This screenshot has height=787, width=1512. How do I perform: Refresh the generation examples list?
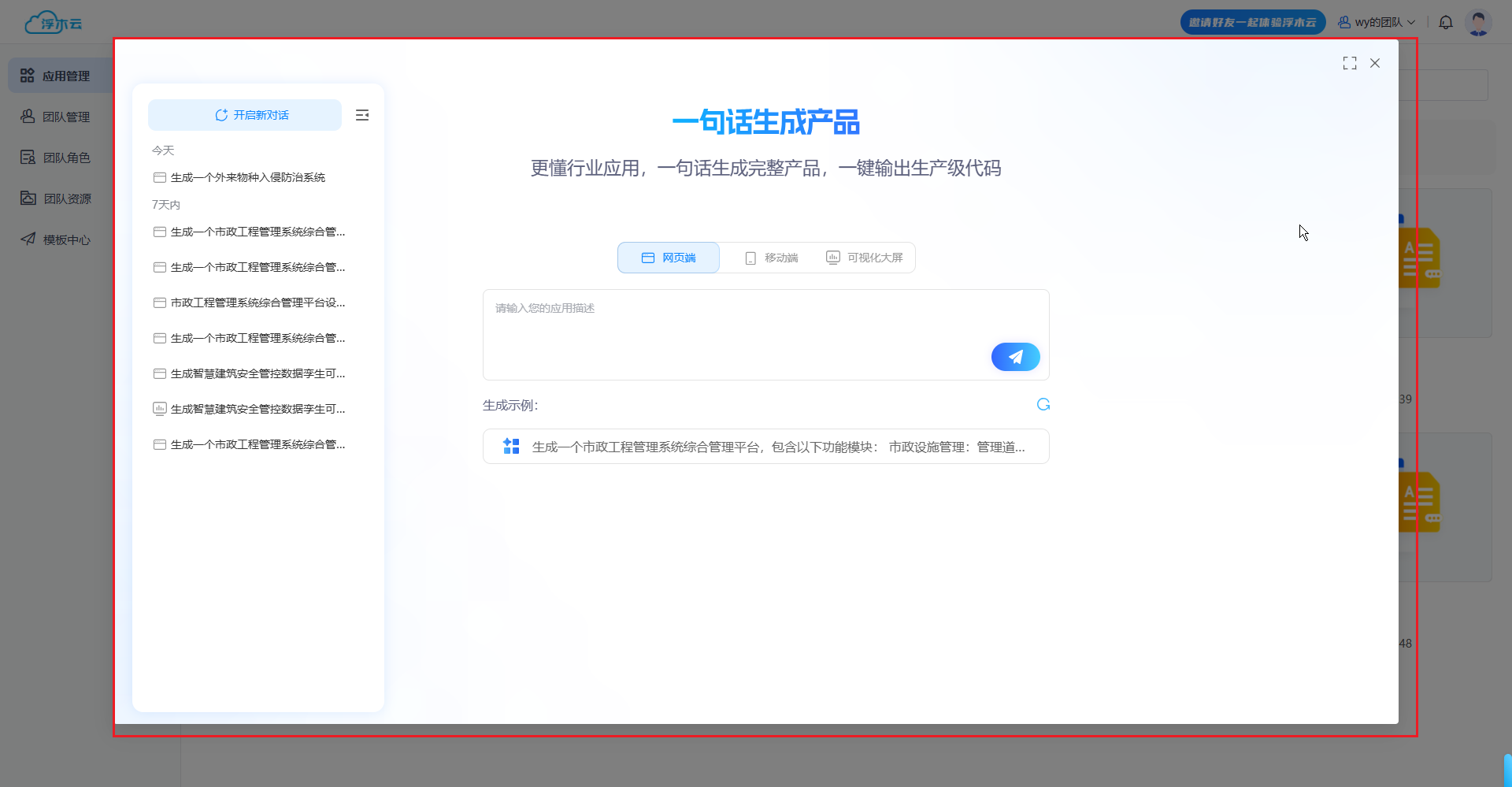tap(1043, 404)
